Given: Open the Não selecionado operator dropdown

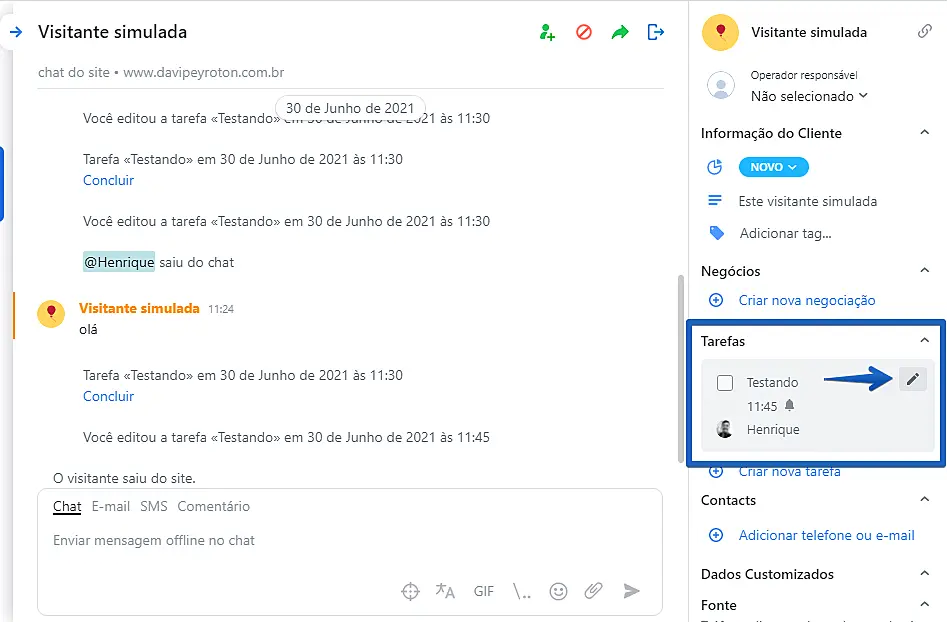Looking at the screenshot, I should coord(809,96).
